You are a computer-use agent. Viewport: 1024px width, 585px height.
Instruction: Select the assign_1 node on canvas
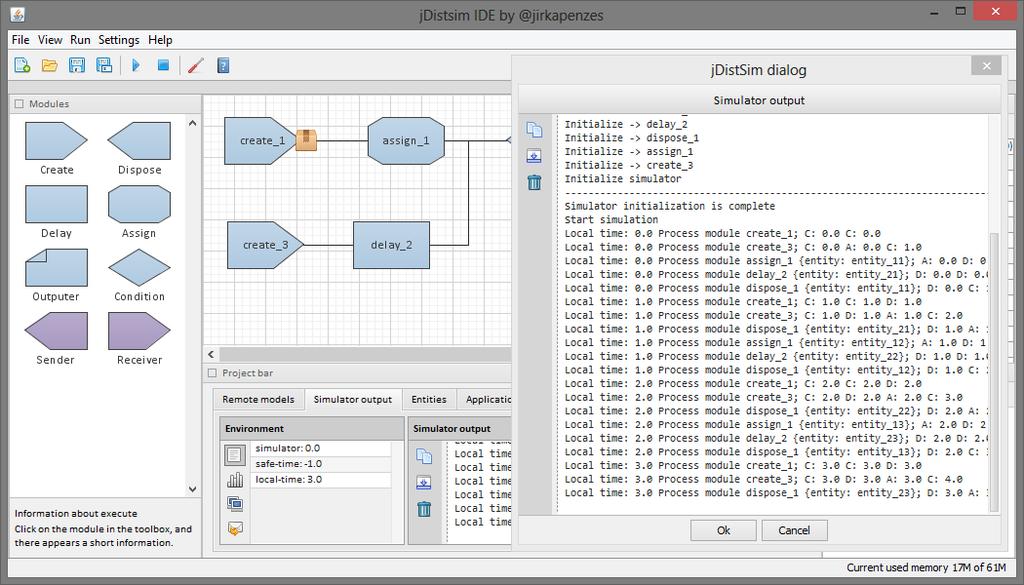(406, 140)
